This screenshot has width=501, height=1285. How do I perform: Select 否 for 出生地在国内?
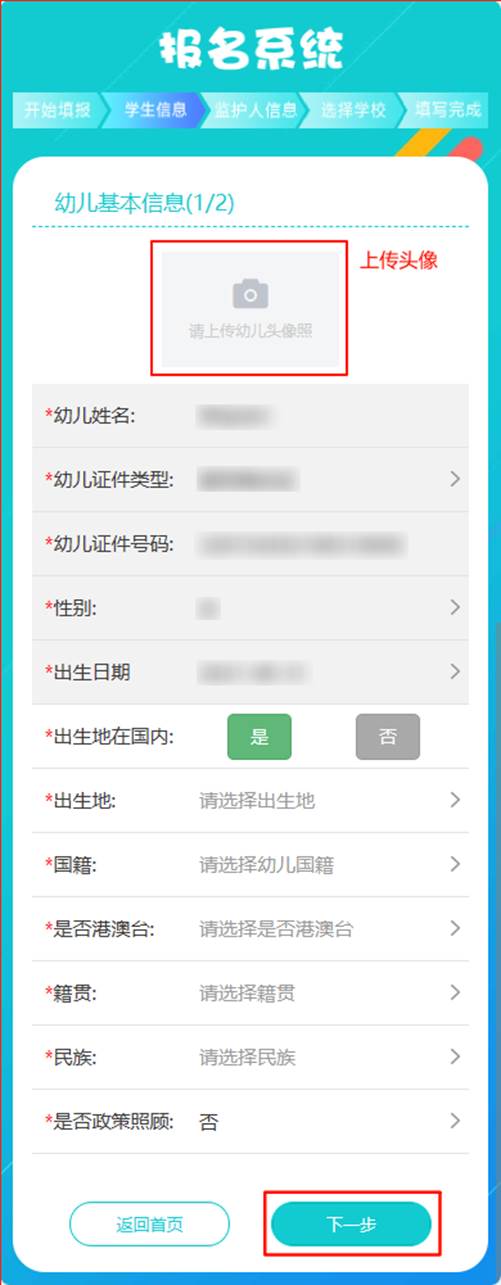pos(388,737)
